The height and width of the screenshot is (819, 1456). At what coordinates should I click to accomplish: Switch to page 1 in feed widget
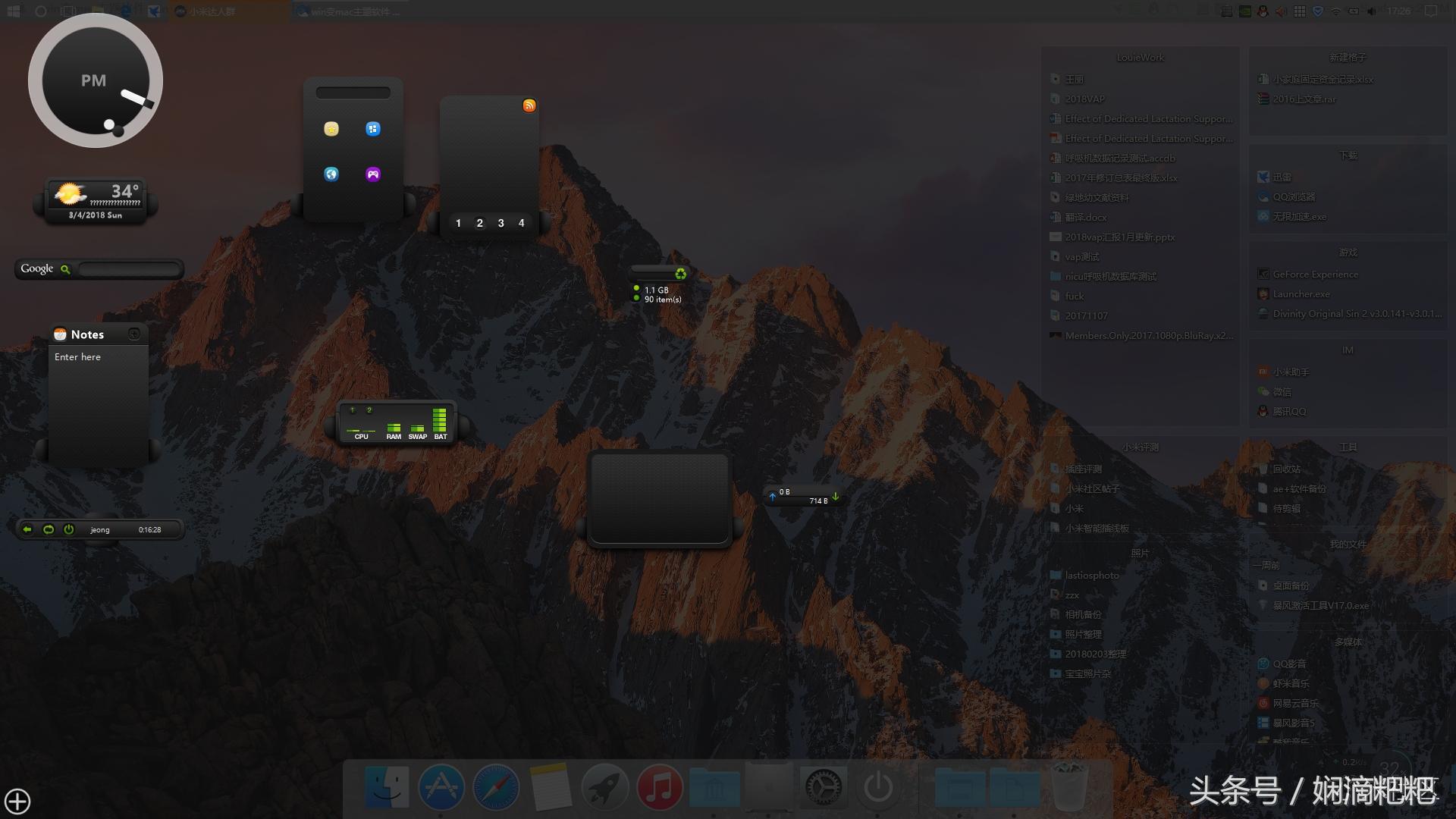458,223
